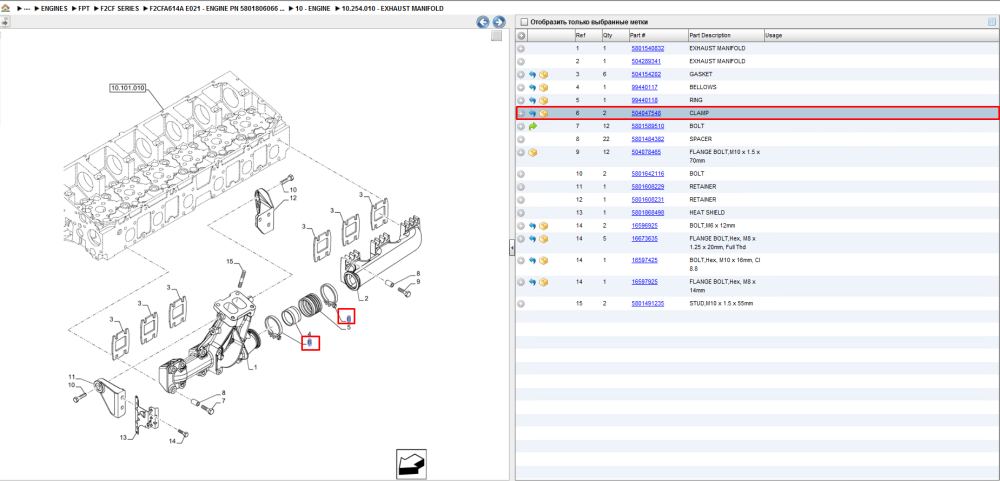Select the circle marker on SPACER row
1000x481 pixels.
pos(521,139)
